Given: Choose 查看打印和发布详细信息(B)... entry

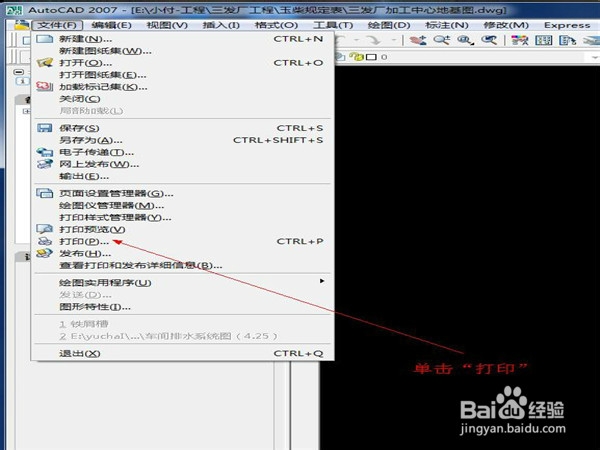Looking at the screenshot, I should pos(183,265).
